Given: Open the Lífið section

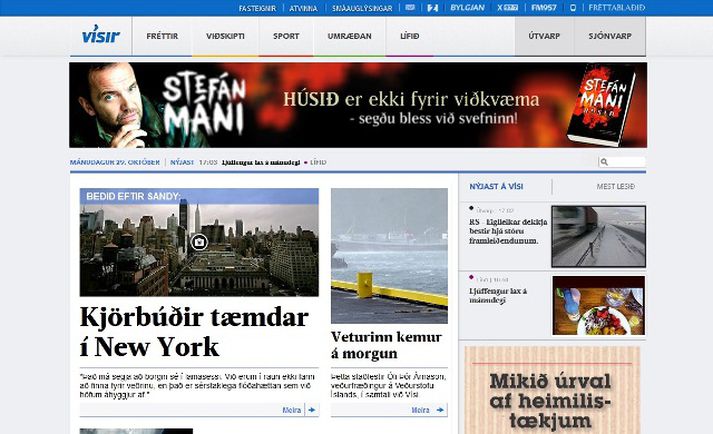Looking at the screenshot, I should tap(410, 36).
